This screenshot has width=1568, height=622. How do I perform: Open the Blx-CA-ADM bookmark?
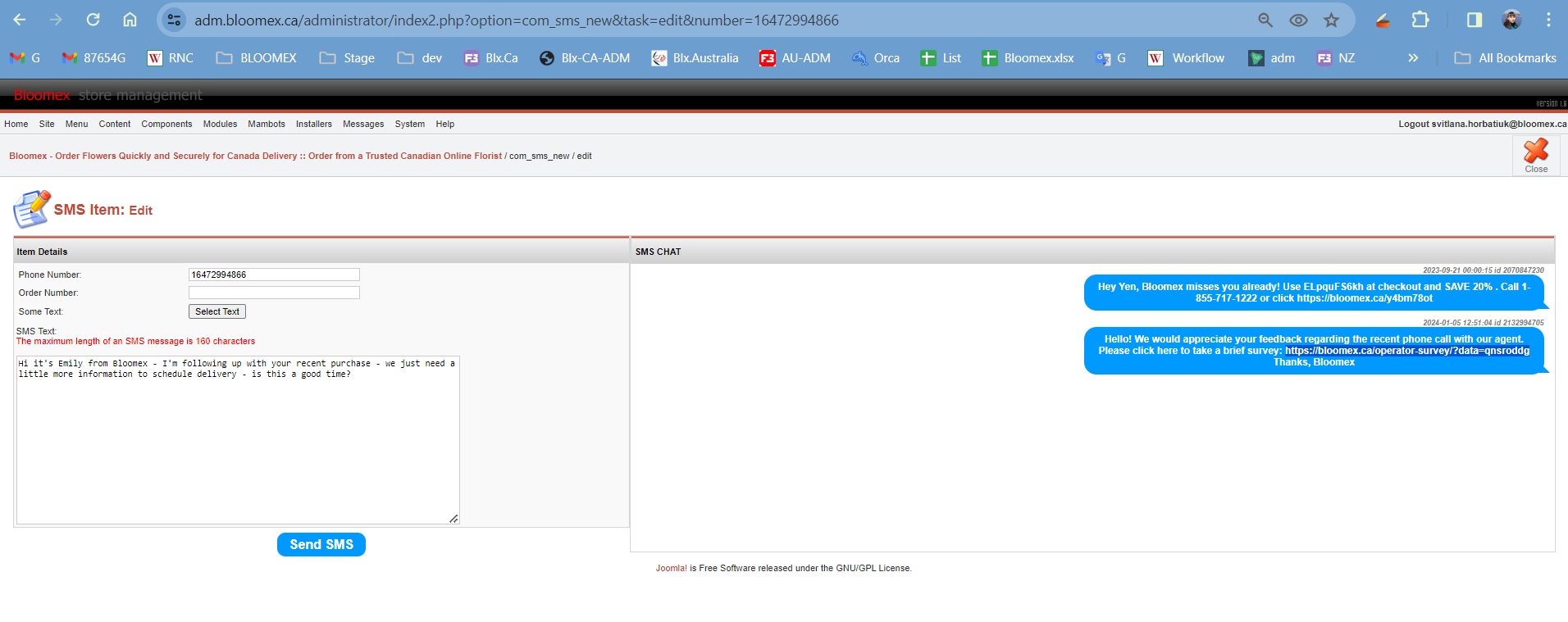click(x=585, y=58)
